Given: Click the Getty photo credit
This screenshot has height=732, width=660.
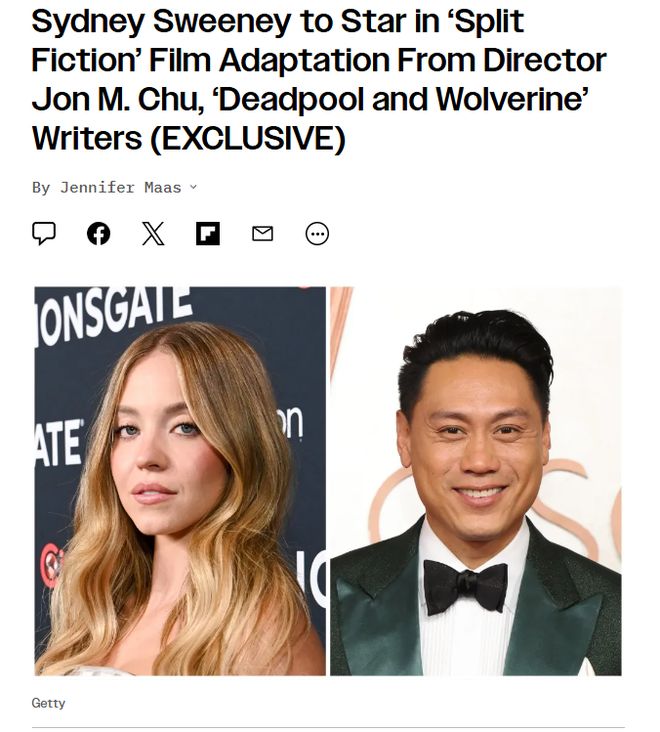Looking at the screenshot, I should (49, 703).
